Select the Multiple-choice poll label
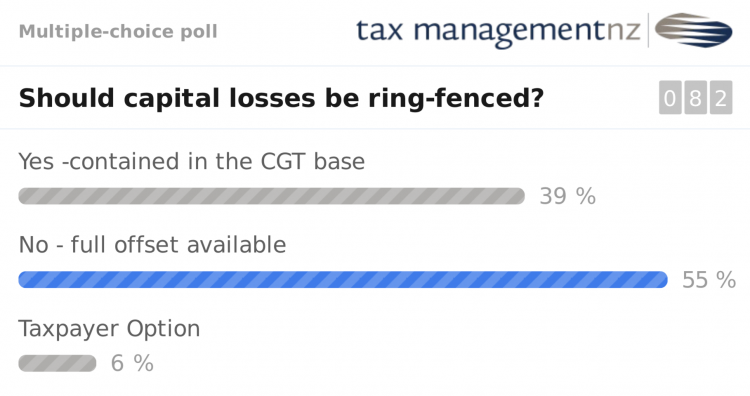This screenshot has height=396, width=750. pos(118,32)
